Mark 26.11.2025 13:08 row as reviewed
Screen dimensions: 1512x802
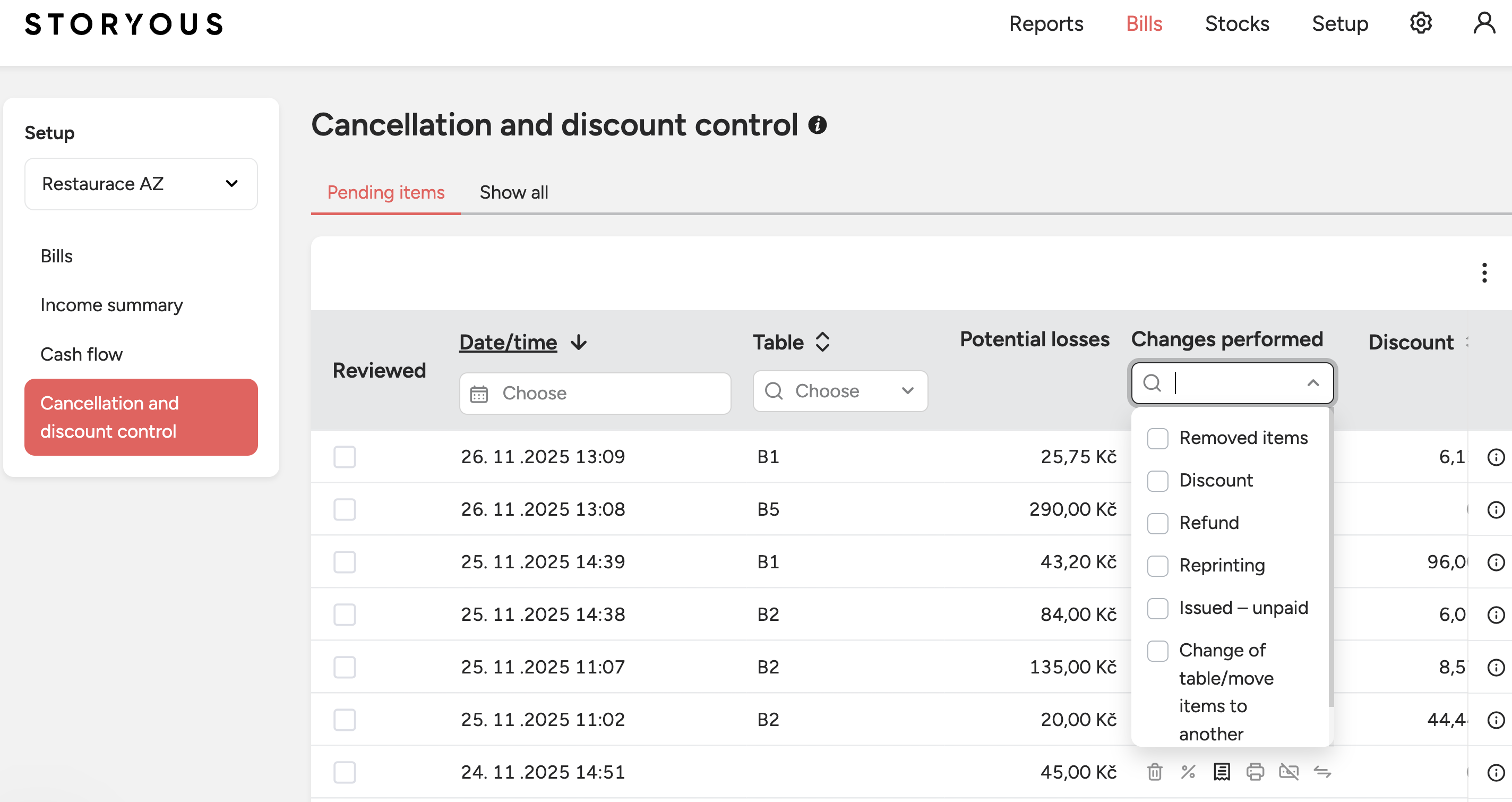345,509
